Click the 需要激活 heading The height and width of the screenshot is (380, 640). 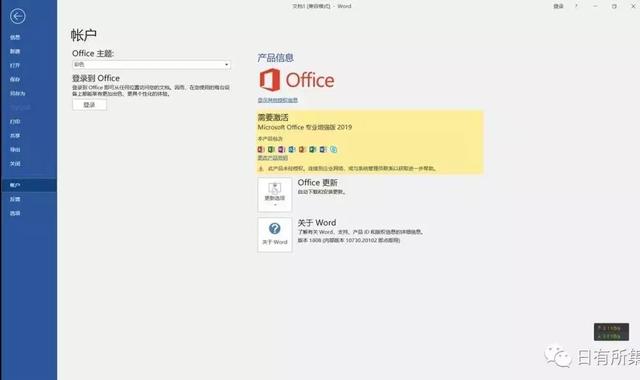pos(273,118)
